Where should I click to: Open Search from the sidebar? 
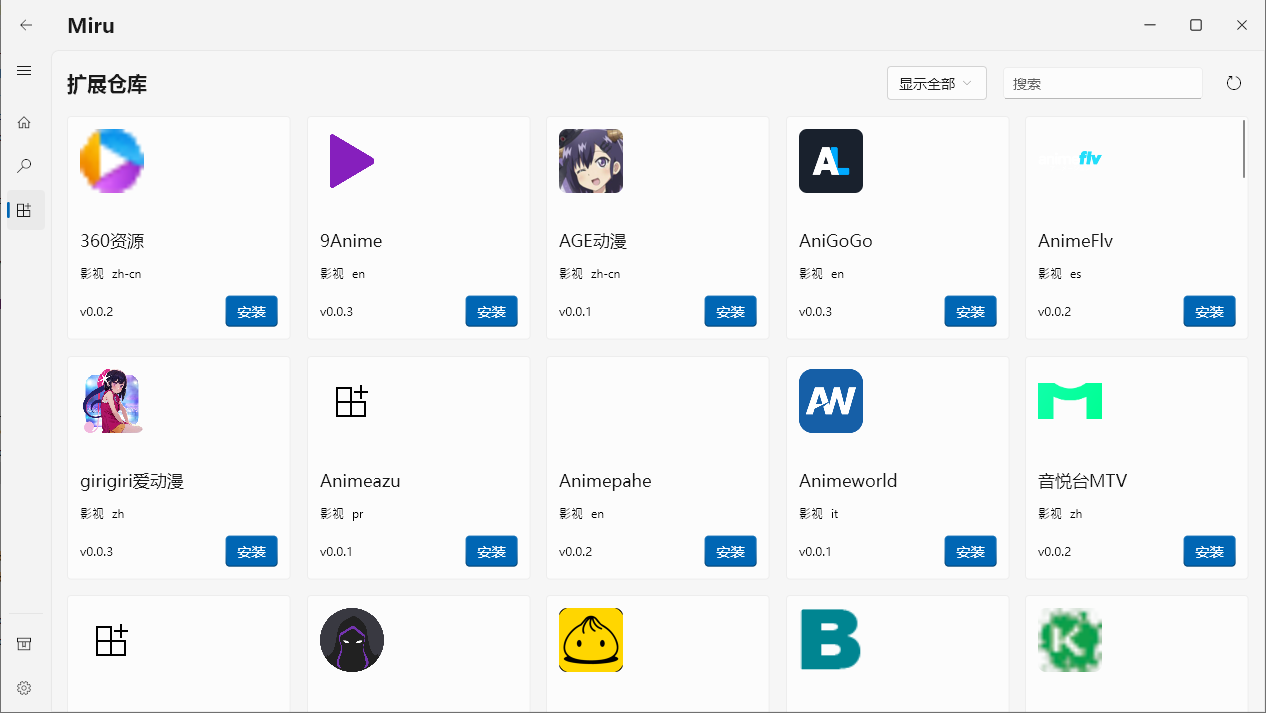point(24,166)
